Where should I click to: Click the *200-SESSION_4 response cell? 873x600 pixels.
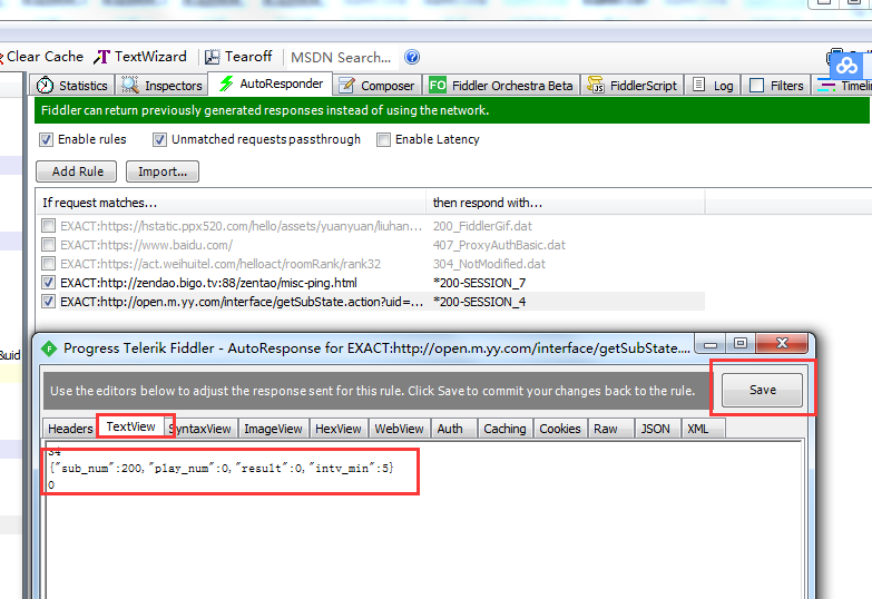(x=479, y=302)
